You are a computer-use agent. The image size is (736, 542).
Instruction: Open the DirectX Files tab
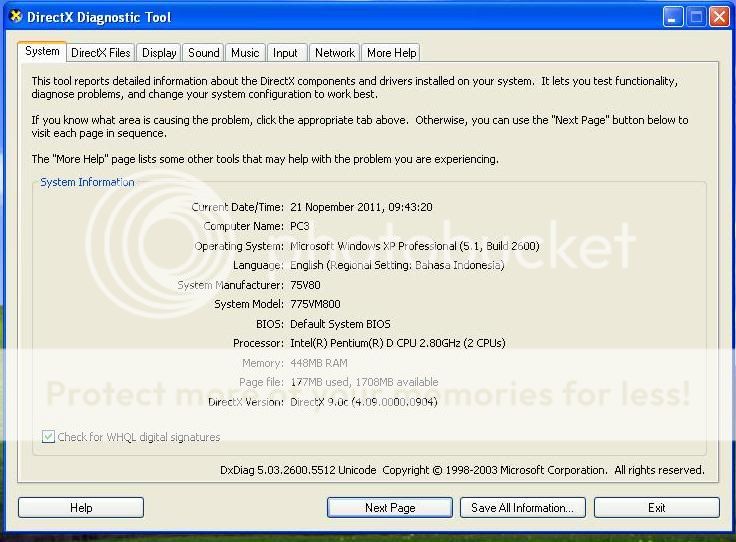coord(100,53)
